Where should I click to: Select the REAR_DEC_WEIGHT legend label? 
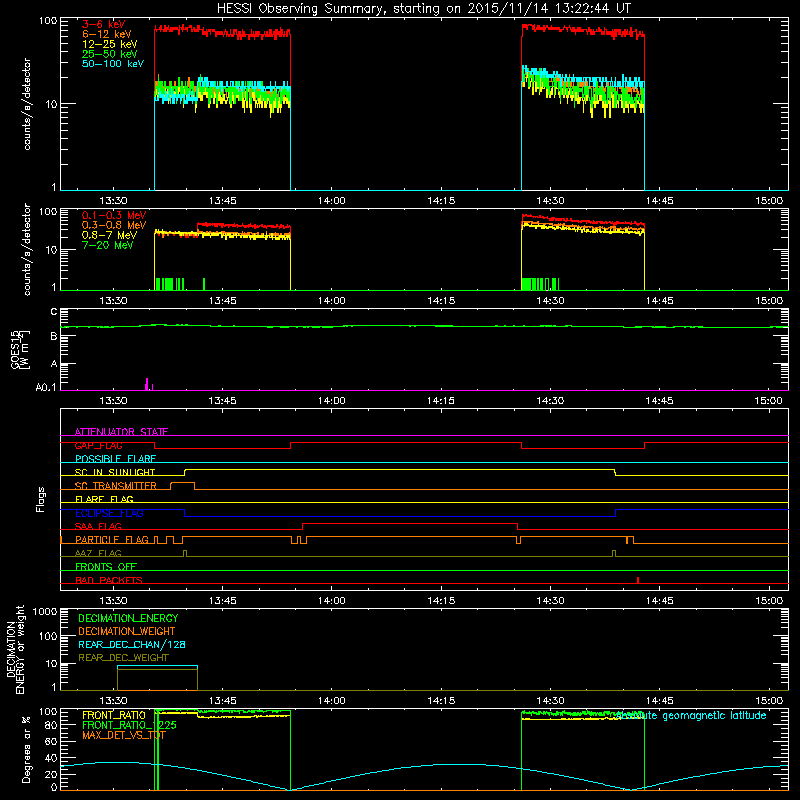(x=123, y=658)
